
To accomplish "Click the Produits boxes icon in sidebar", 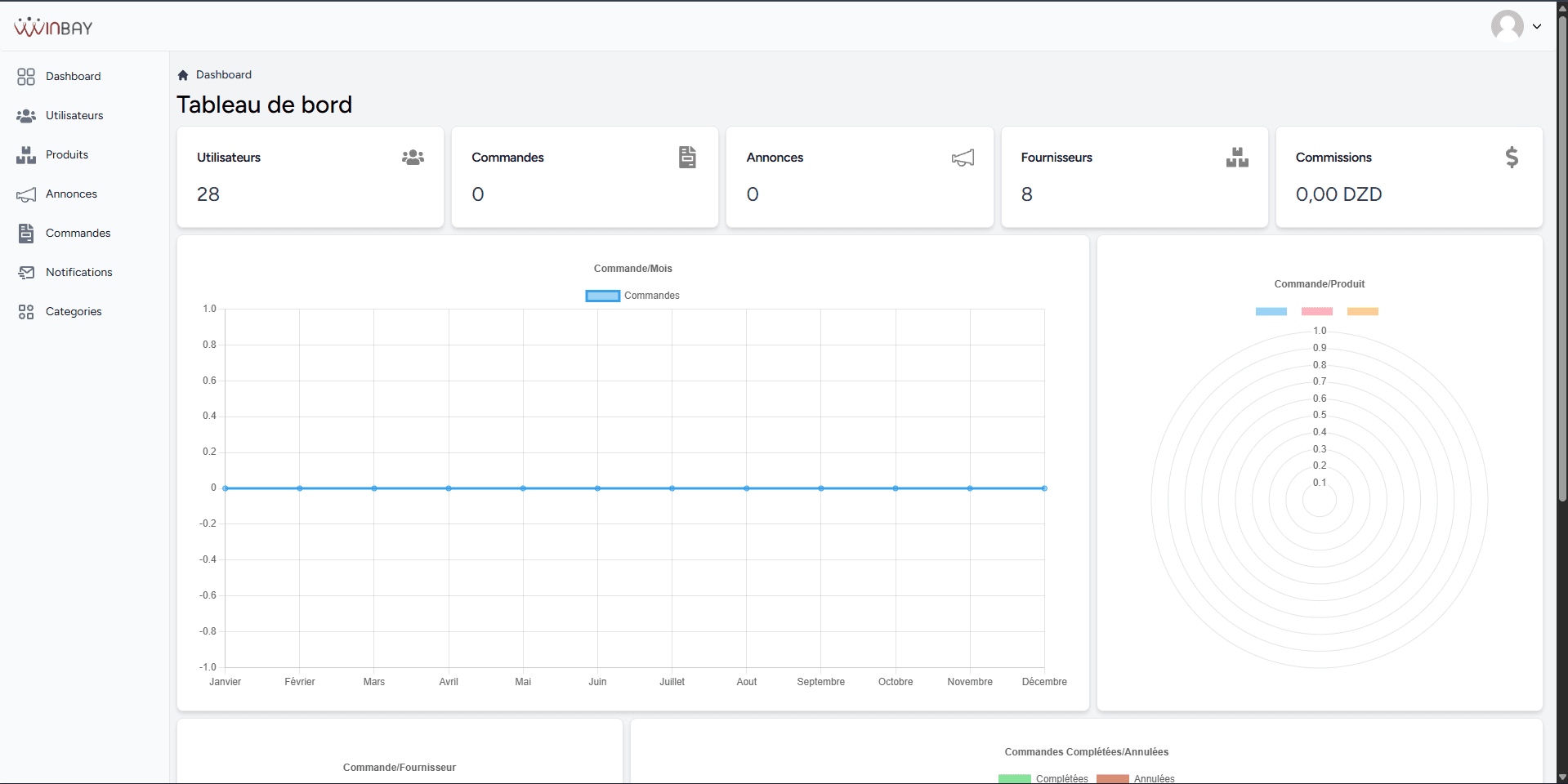I will point(26,155).
